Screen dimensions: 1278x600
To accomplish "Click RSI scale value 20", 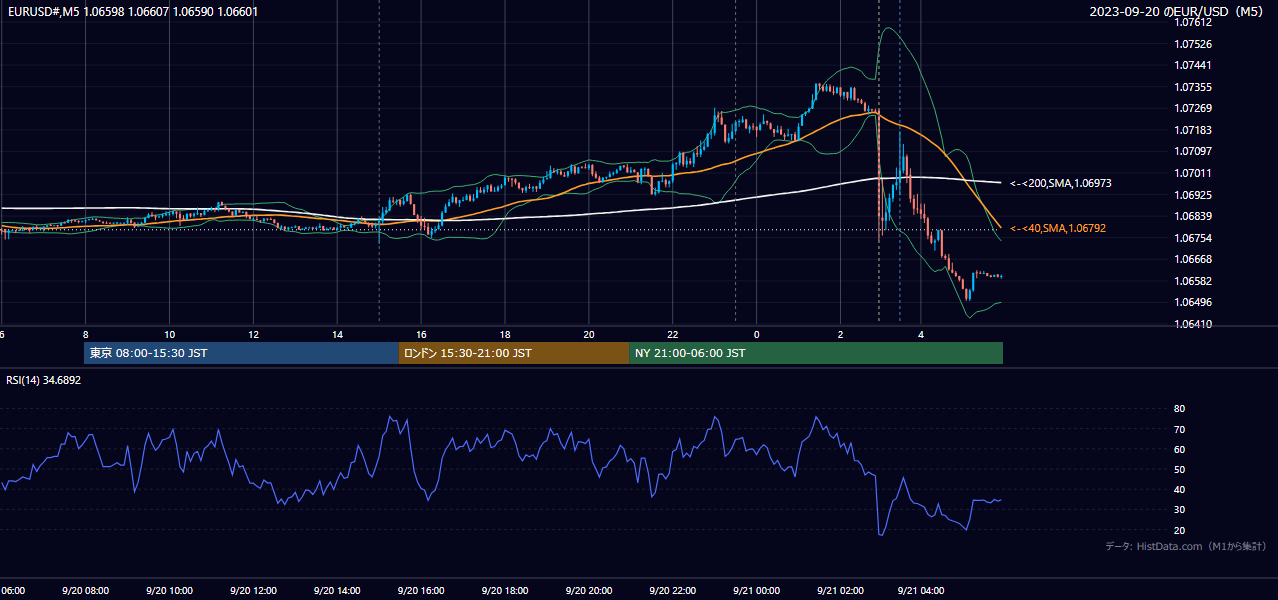I will point(1179,530).
